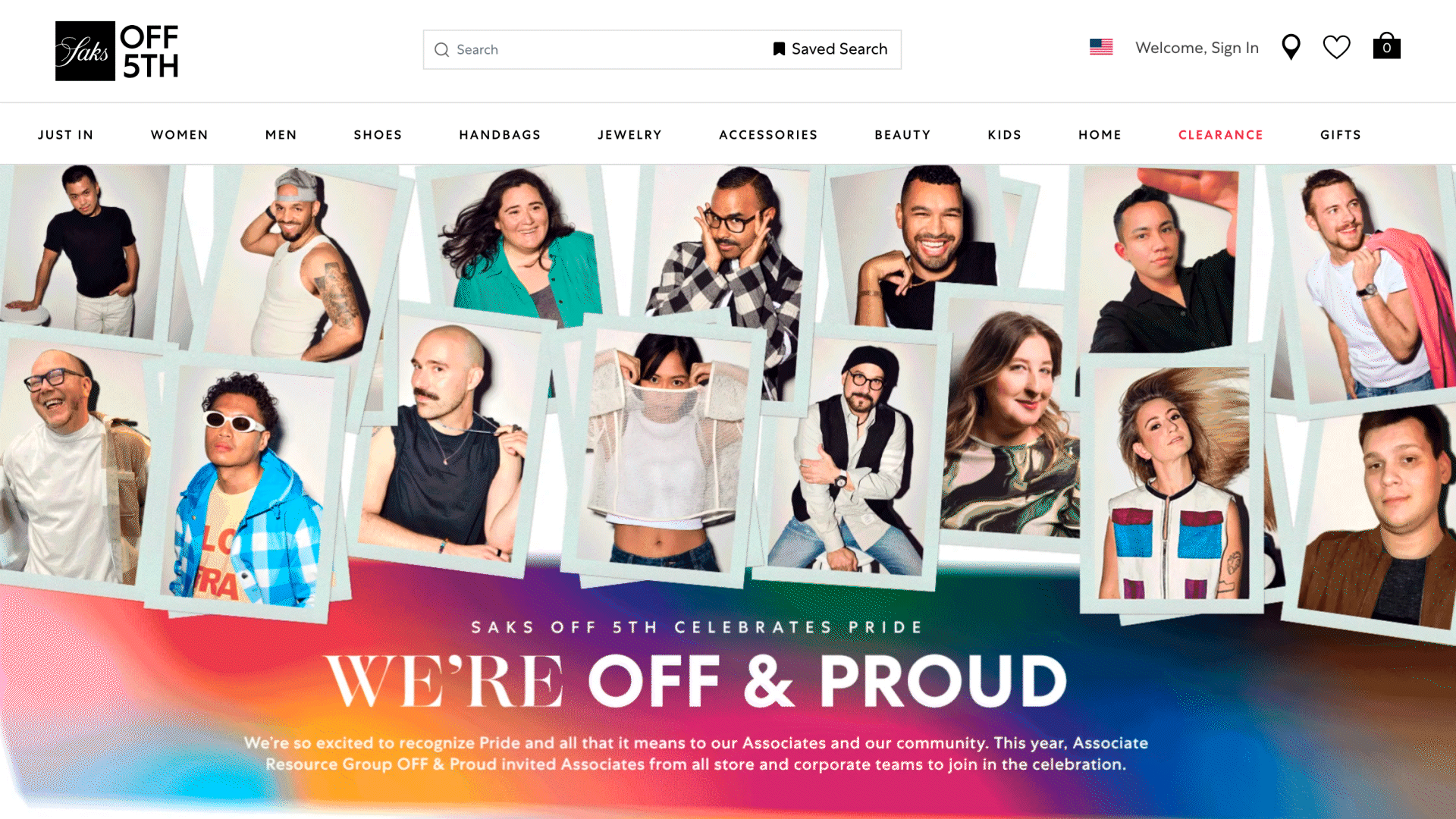Viewport: 1456px width, 819px height.
Task: Open the Women menu
Action: (x=180, y=135)
